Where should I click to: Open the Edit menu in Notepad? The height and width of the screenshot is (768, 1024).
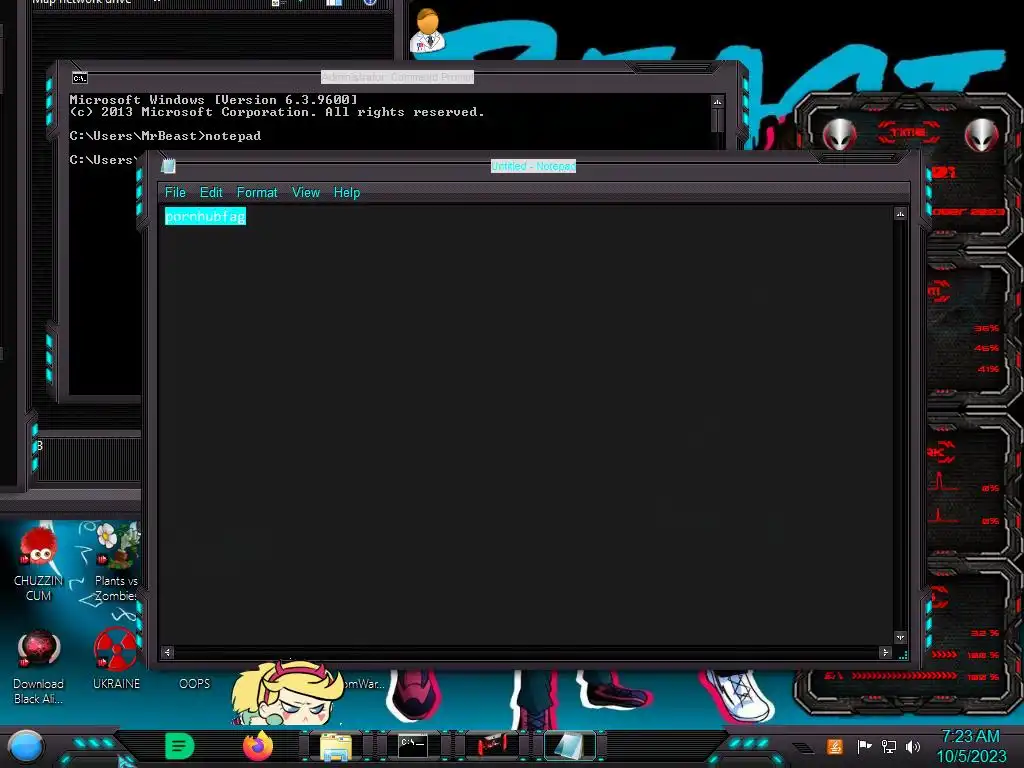tap(211, 193)
